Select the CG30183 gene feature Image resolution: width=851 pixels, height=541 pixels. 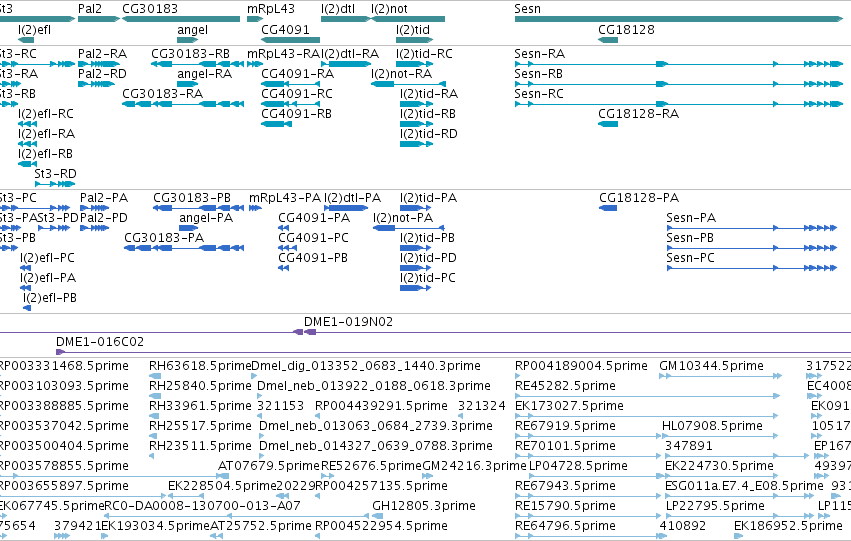point(181,19)
